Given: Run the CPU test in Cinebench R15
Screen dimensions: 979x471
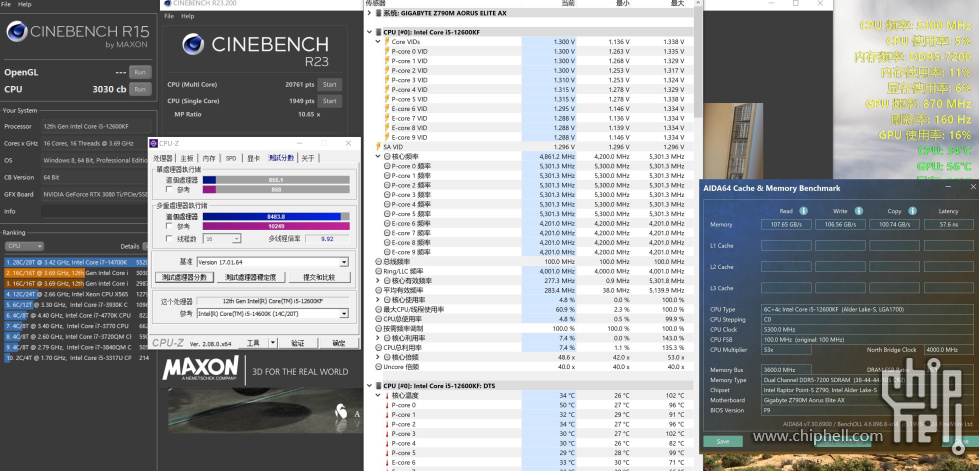Looking at the screenshot, I should pos(140,89).
